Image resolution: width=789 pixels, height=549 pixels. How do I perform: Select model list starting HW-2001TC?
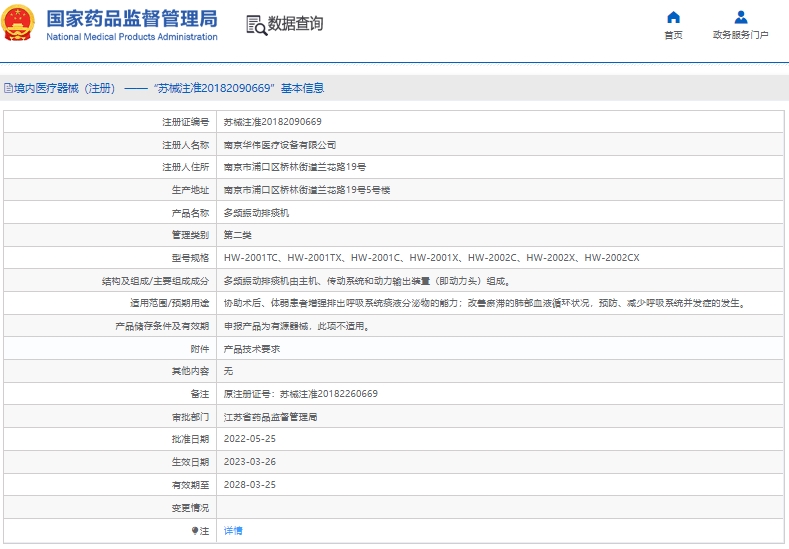click(432, 258)
